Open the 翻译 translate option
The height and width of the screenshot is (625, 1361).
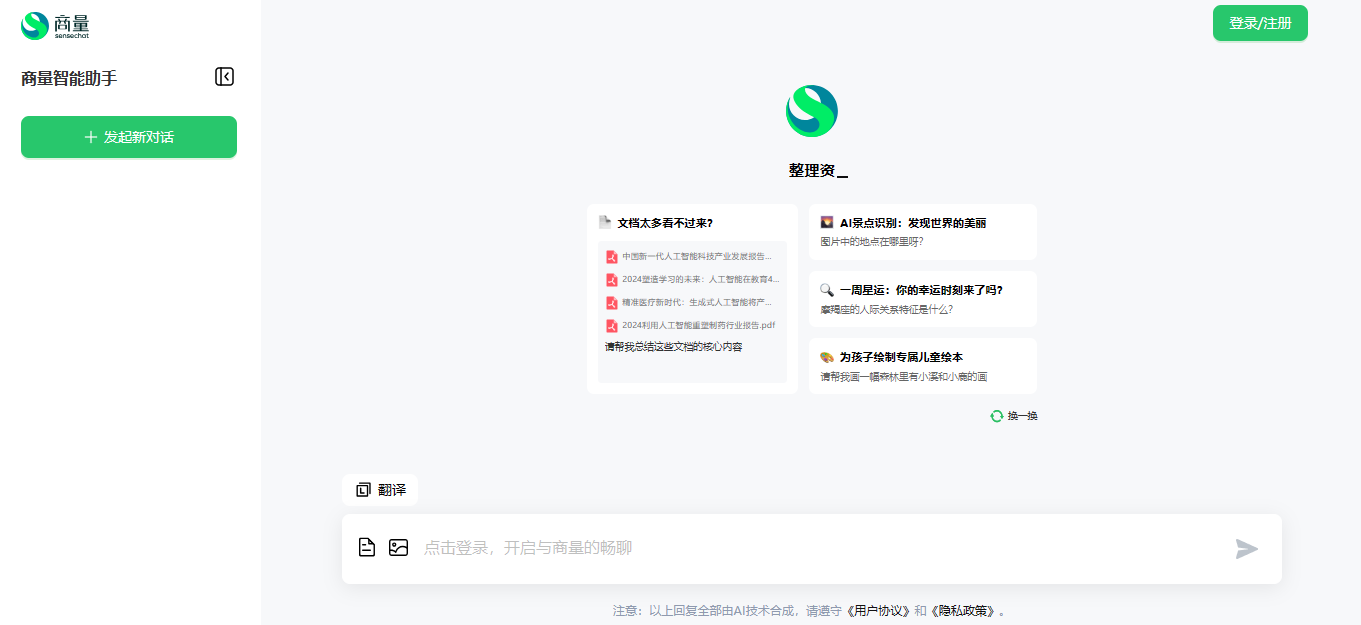[x=380, y=489]
